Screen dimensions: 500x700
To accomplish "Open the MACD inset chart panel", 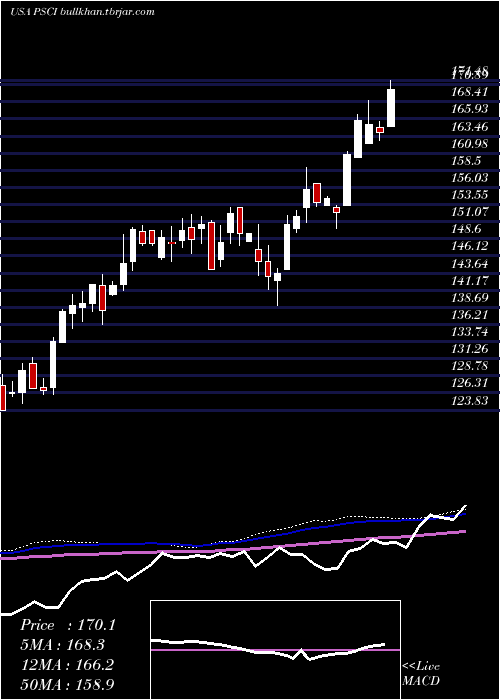I will [275, 650].
